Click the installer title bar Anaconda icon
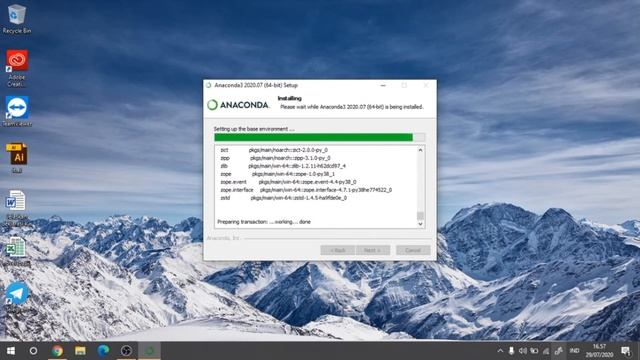 coord(209,85)
